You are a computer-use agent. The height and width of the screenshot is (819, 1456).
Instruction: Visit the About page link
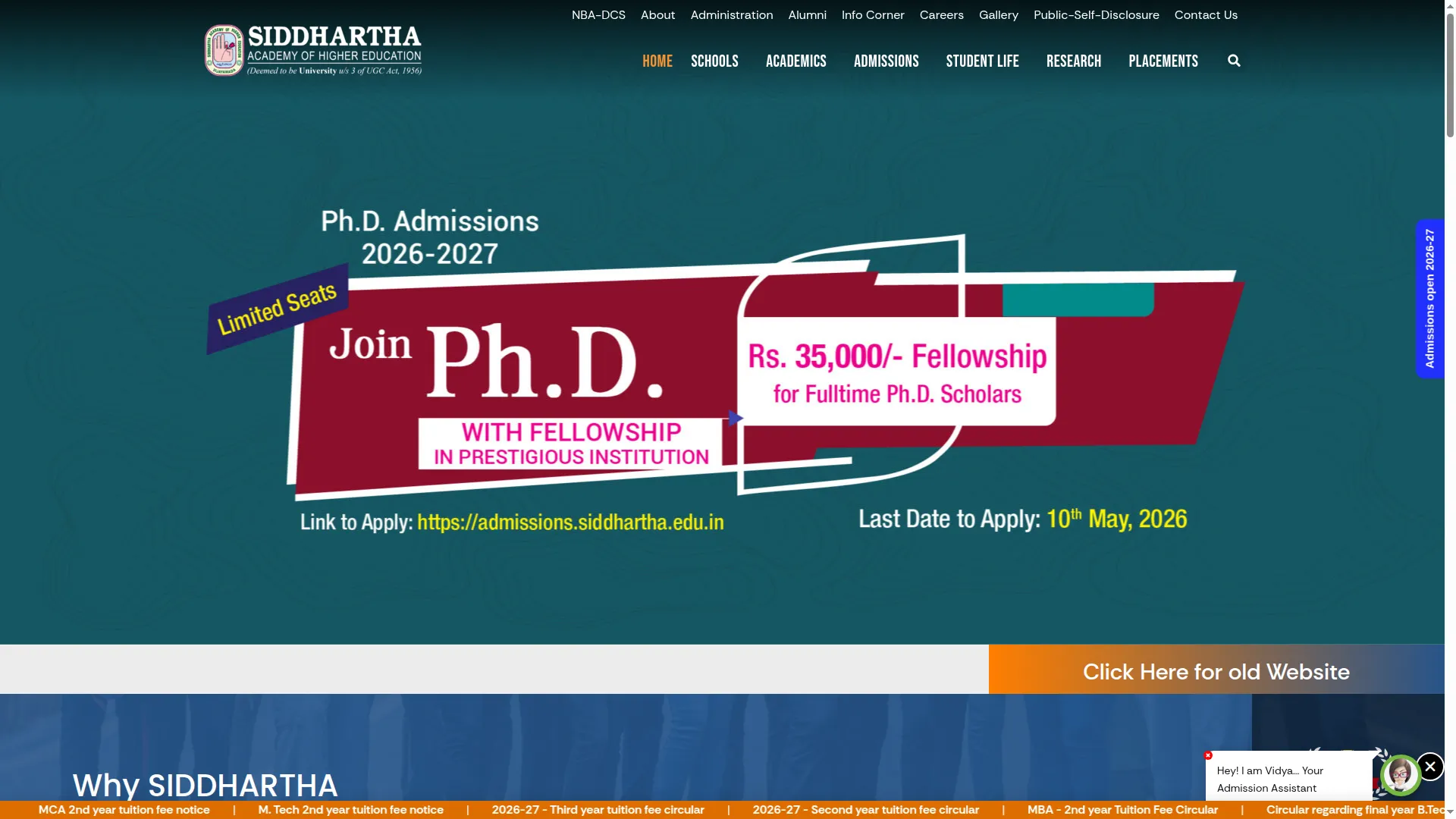[657, 15]
